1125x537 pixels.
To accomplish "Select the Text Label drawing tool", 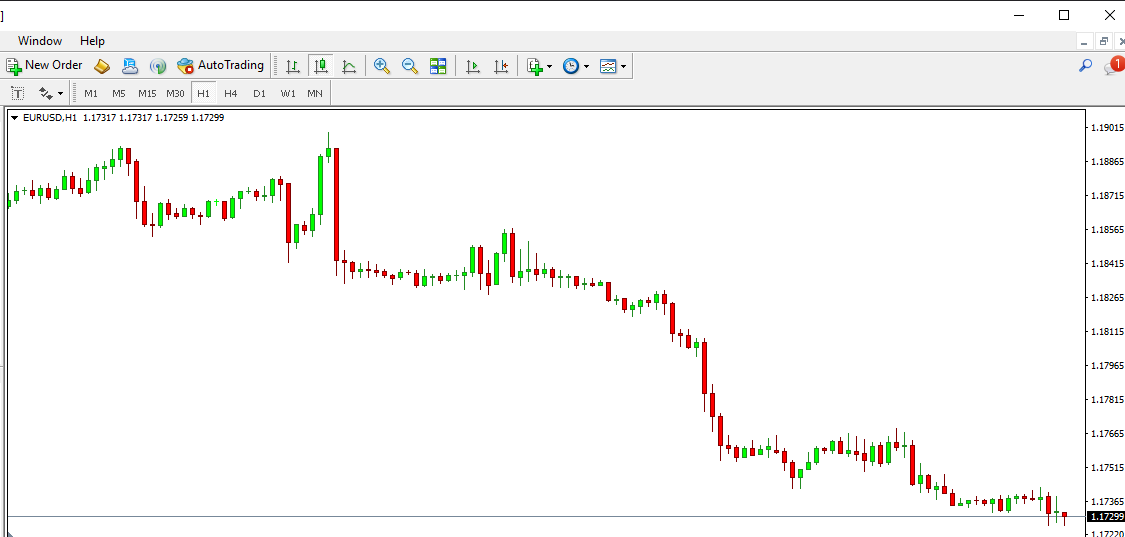I will point(18,93).
